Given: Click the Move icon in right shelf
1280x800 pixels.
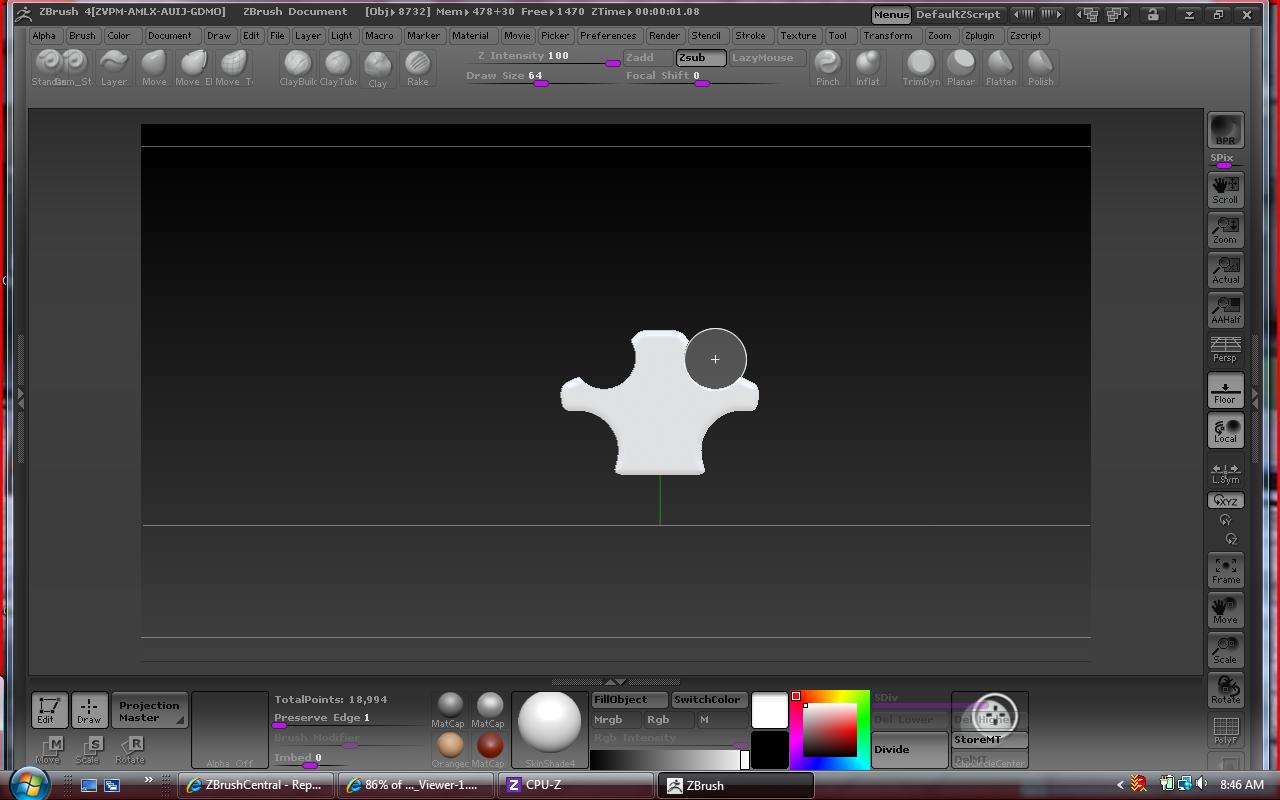Looking at the screenshot, I should pyautogui.click(x=1226, y=610).
